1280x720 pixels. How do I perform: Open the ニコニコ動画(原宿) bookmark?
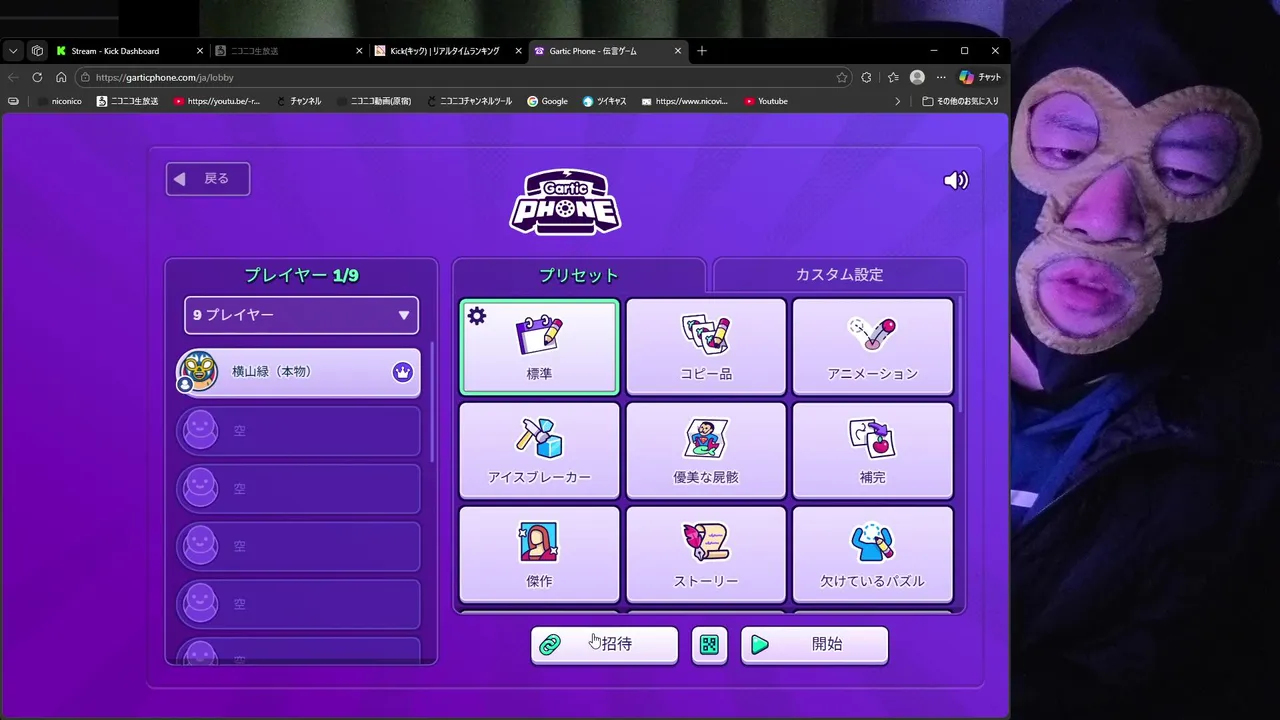[374, 101]
